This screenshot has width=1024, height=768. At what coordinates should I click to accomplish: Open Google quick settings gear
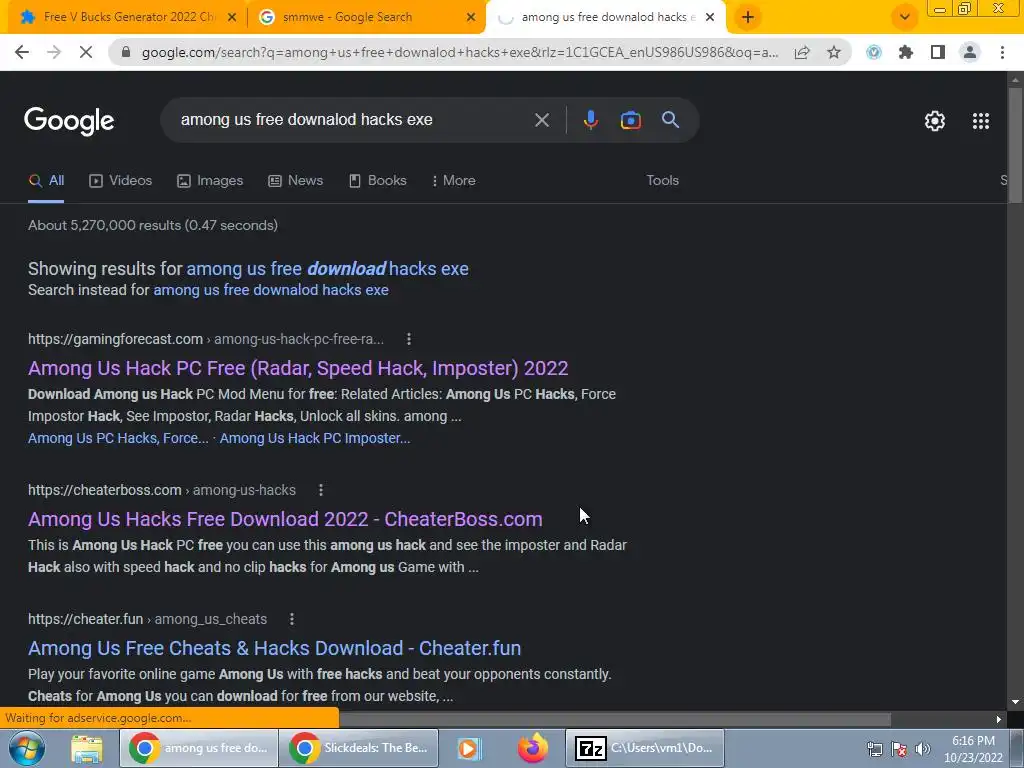[x=935, y=121]
